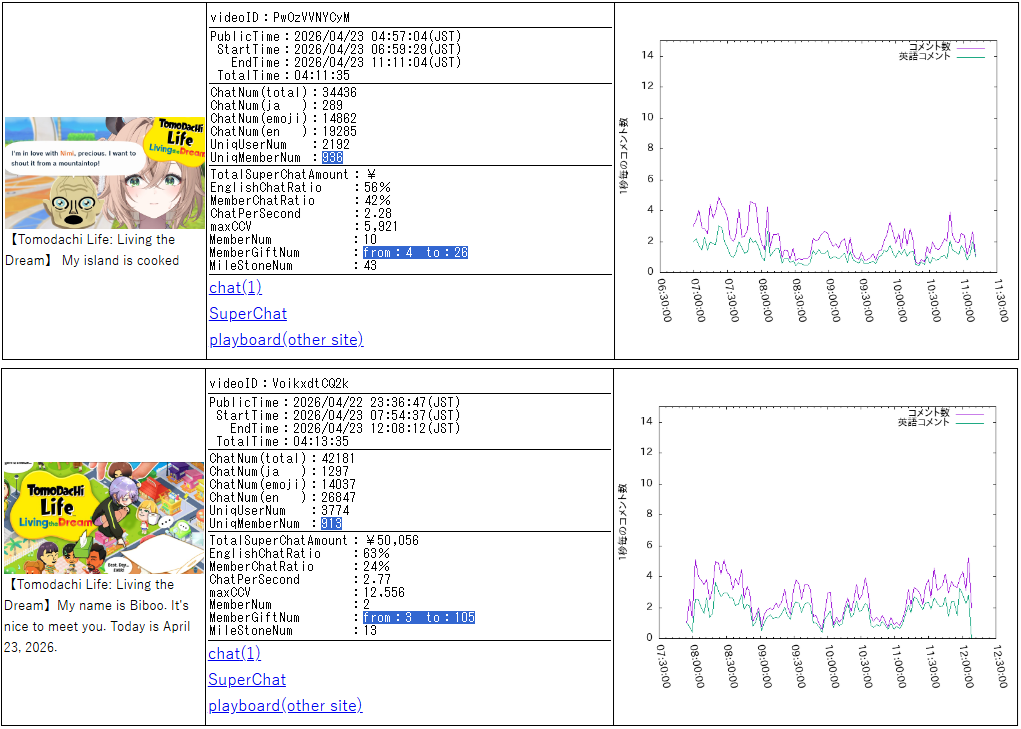Click ChatNum(ja) value 1297

click(x=335, y=472)
